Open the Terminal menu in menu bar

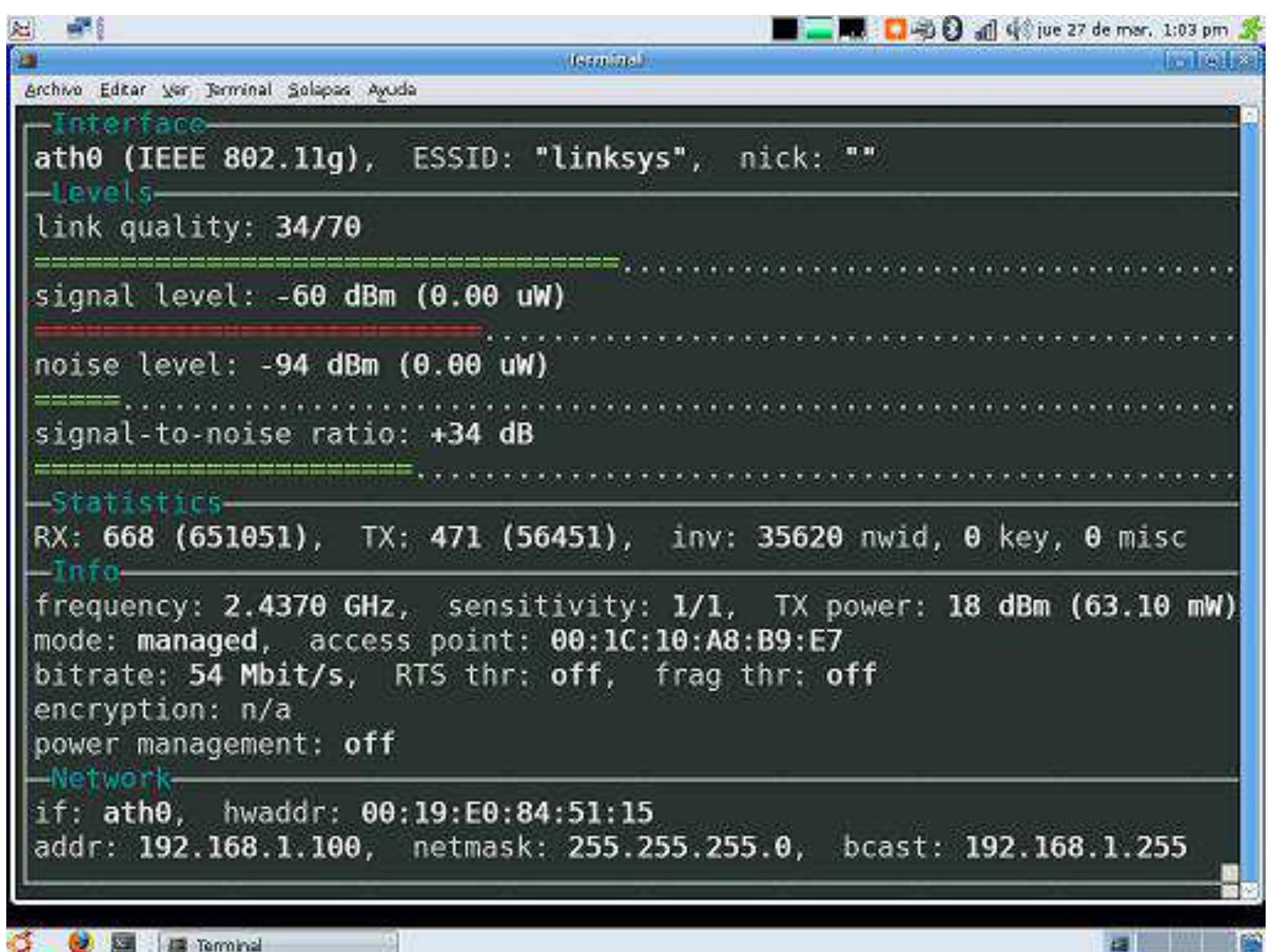point(238,90)
